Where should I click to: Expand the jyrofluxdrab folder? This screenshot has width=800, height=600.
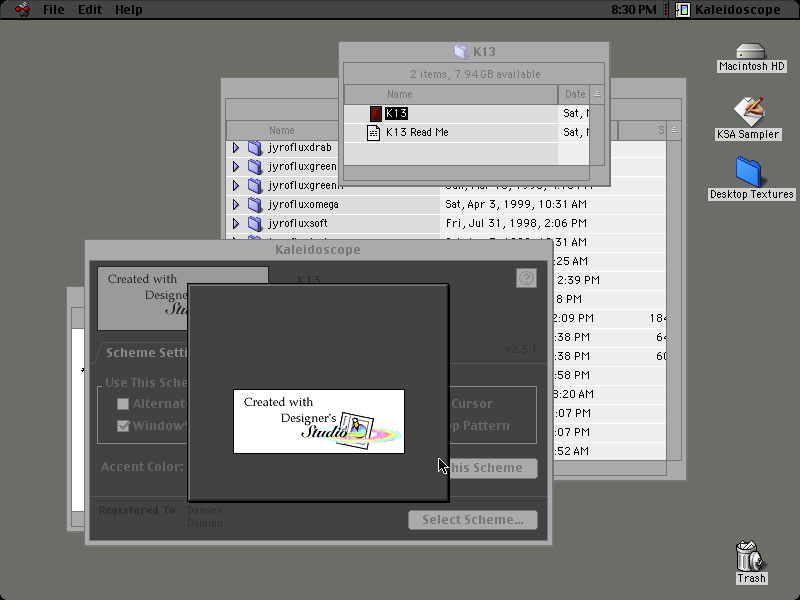click(236, 147)
